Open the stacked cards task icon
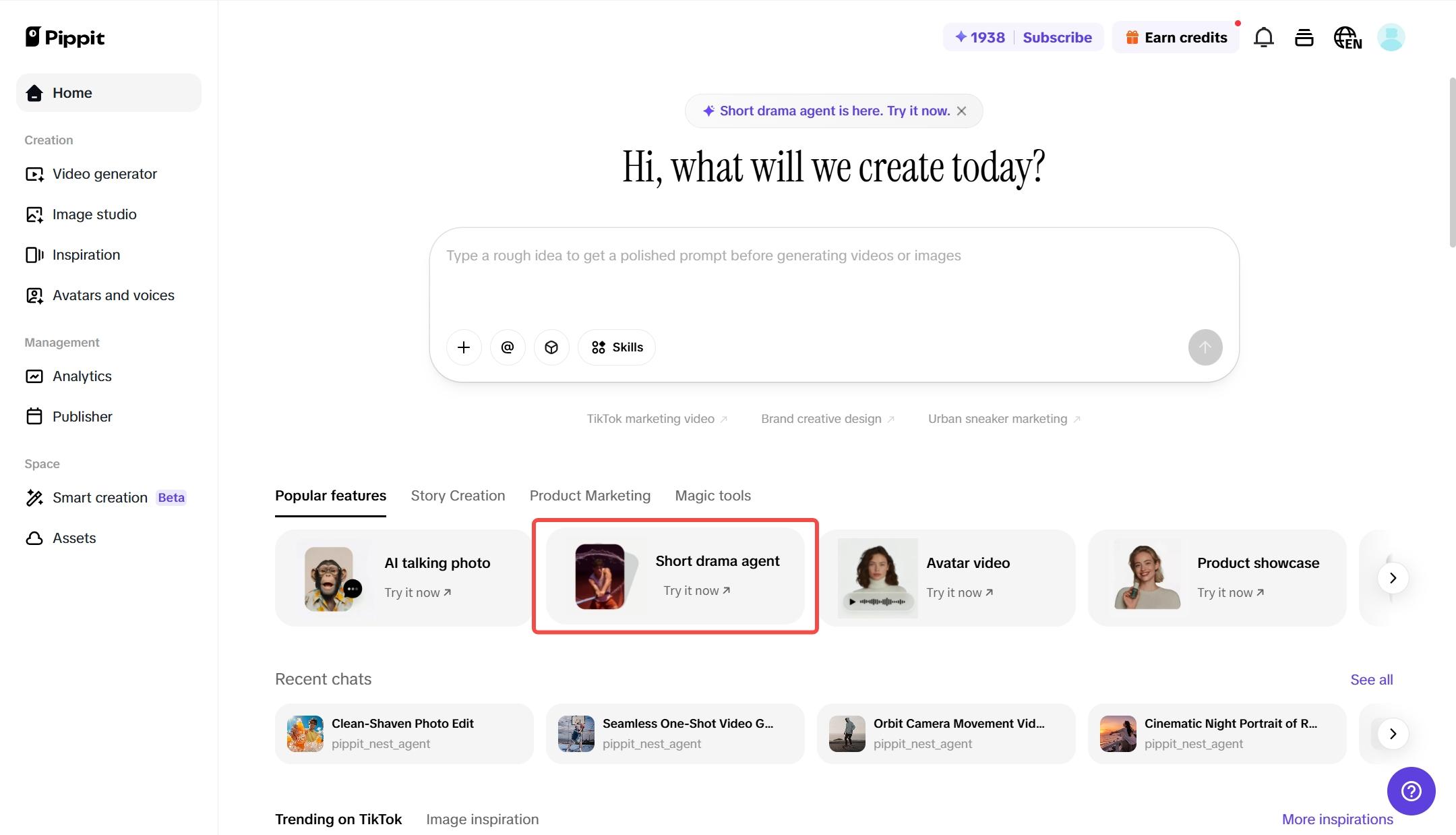Image resolution: width=1456 pixels, height=835 pixels. [1304, 37]
